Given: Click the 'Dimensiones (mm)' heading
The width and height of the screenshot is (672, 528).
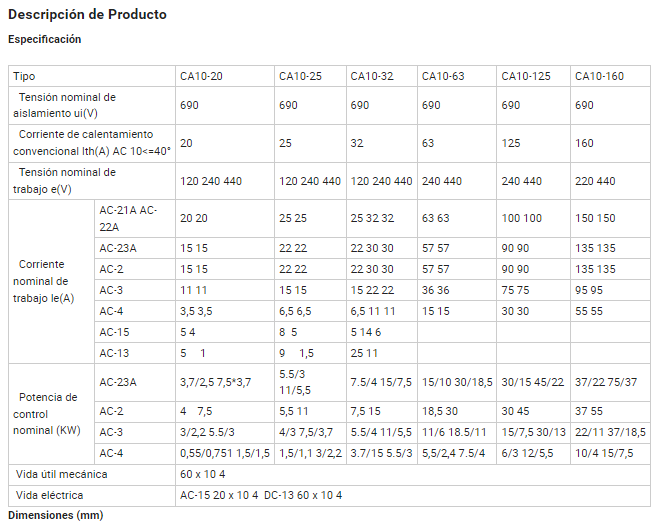Looking at the screenshot, I should (56, 515).
